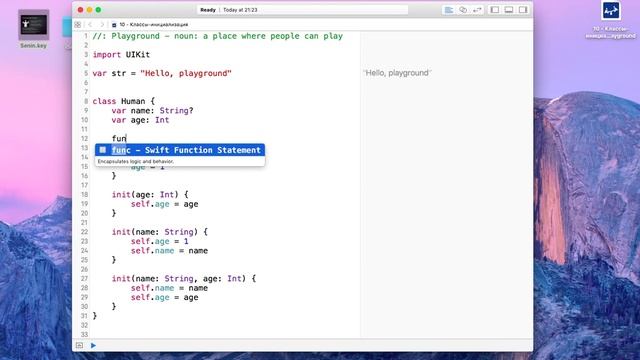This screenshot has width=640, height=360.
Task: Toggle the navigator panel
Action: point(495,10)
